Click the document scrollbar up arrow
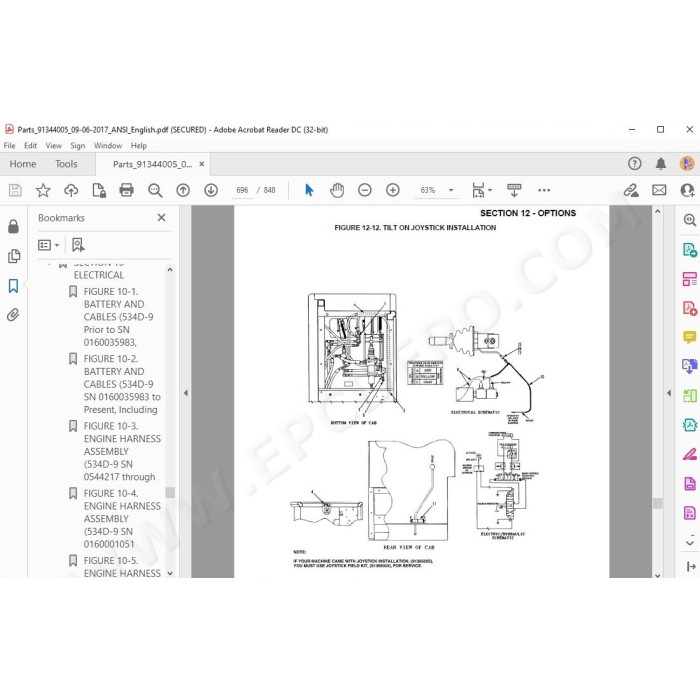Viewport: 700px width, 700px height. [x=658, y=212]
